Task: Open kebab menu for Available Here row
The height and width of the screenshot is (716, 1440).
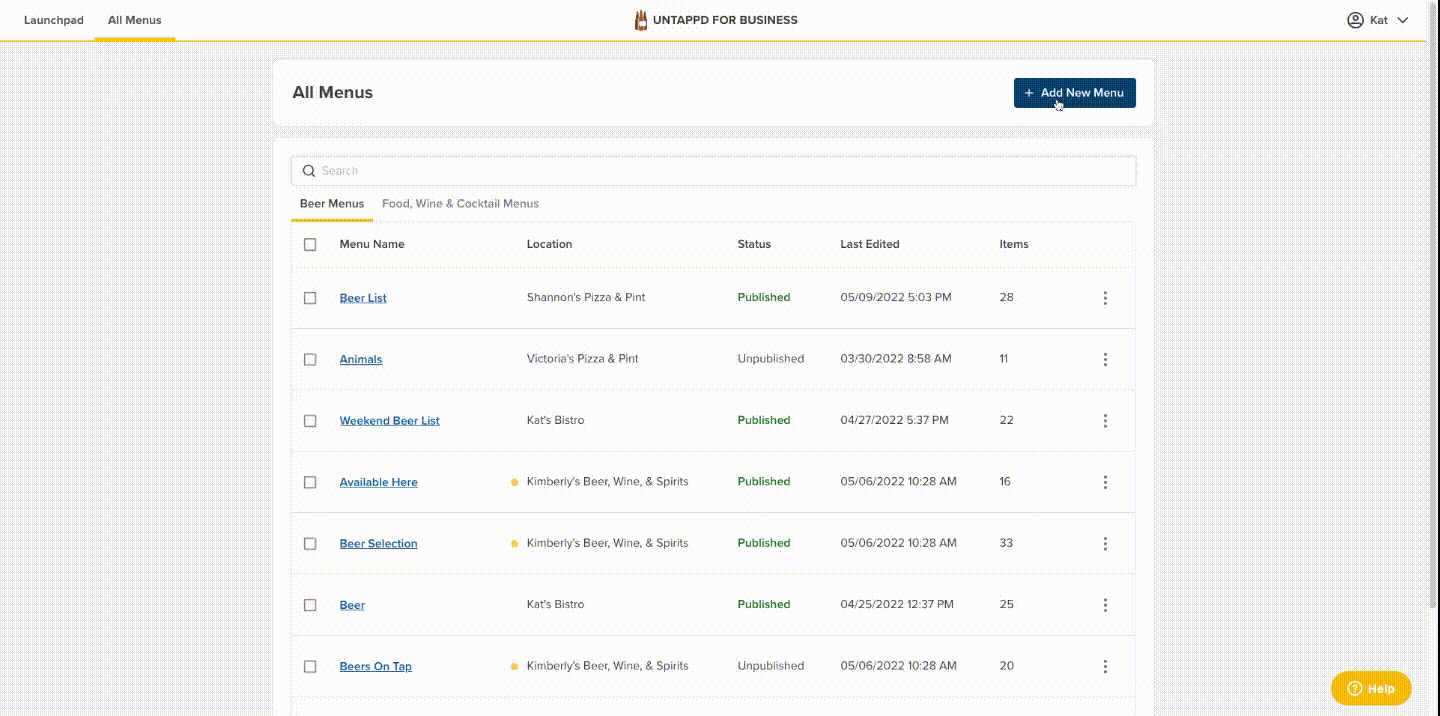Action: 1105,482
